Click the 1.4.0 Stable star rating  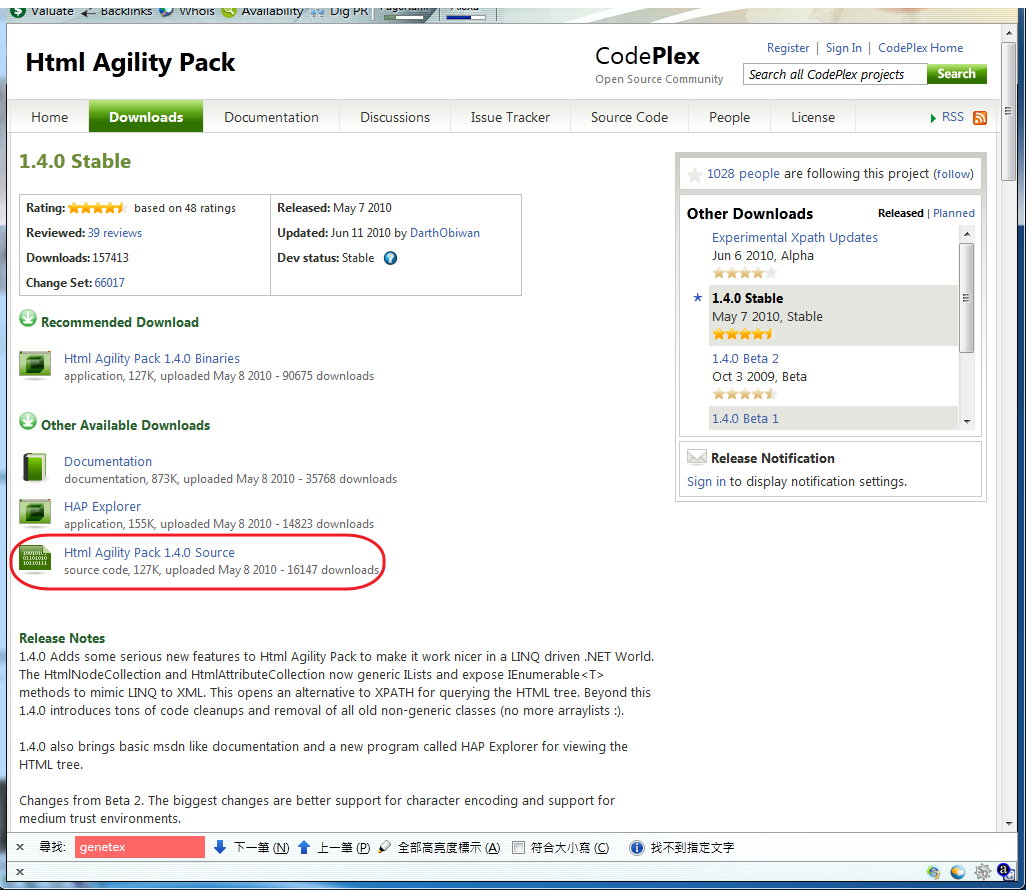(743, 334)
